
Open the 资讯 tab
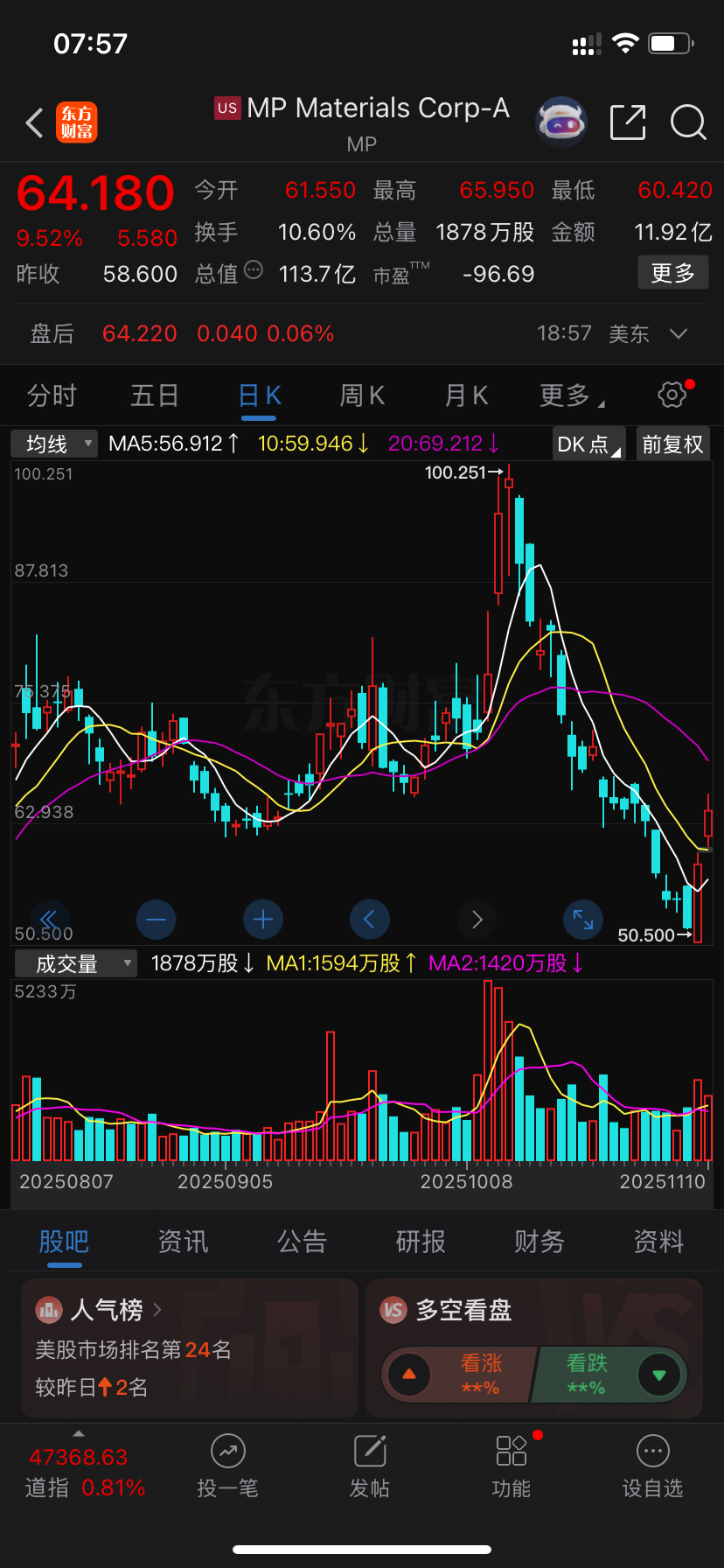(183, 1241)
